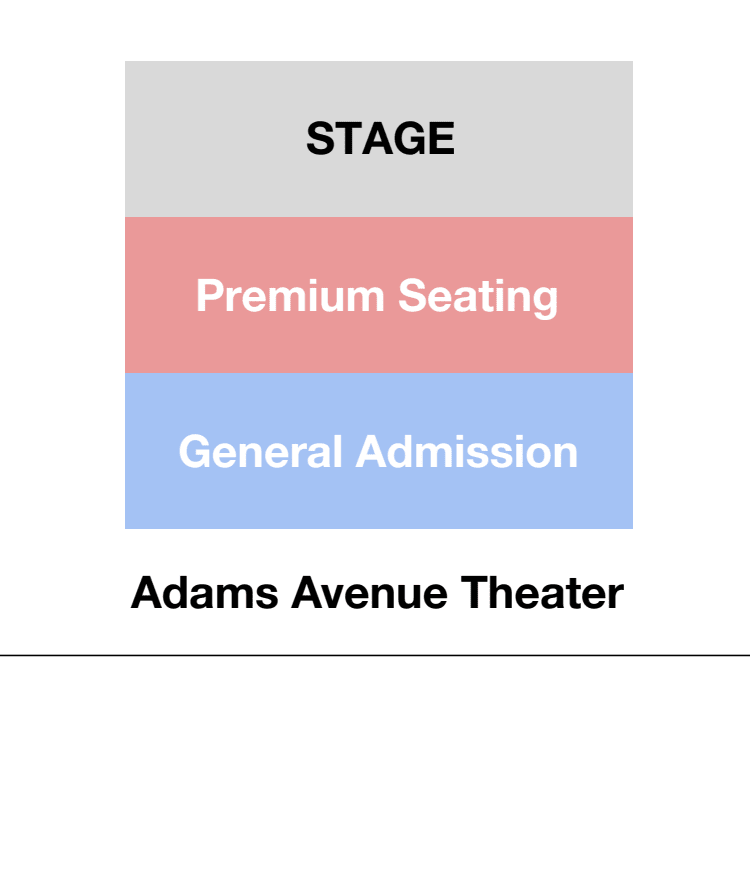Screen dimensions: 750x875
Task: Pick the gray stage color block
Action: coord(379,139)
